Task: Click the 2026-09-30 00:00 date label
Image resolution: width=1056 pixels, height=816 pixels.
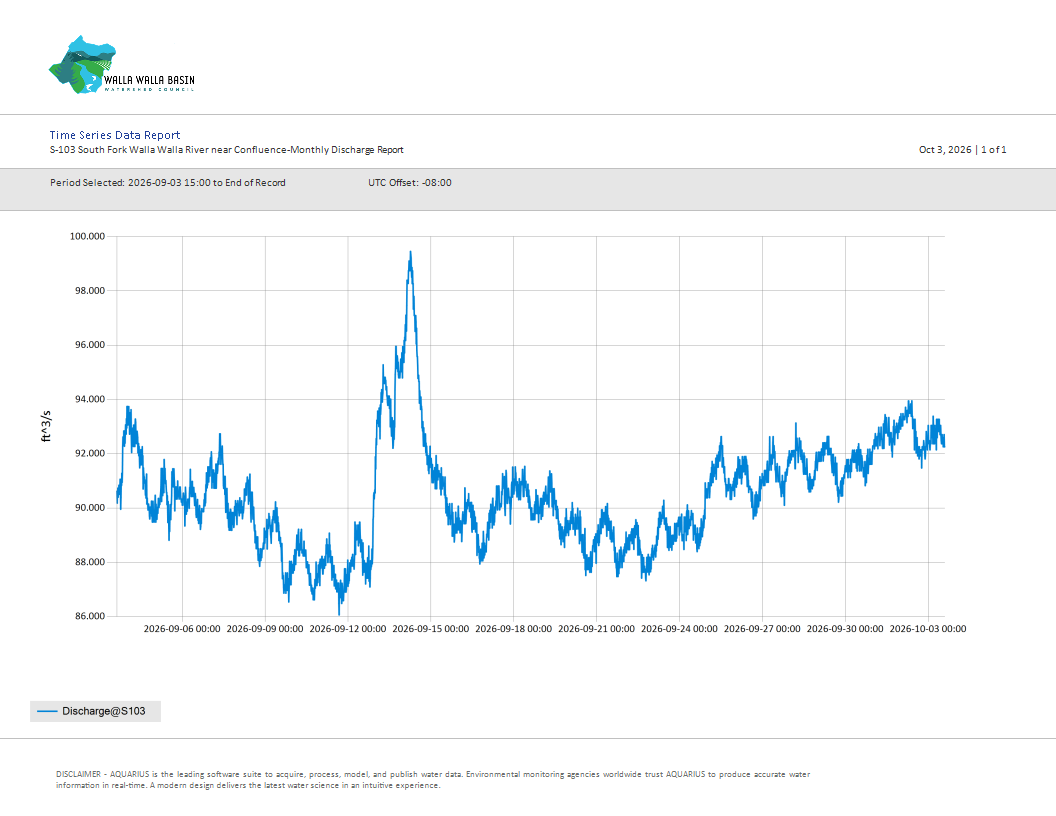Action: [845, 629]
